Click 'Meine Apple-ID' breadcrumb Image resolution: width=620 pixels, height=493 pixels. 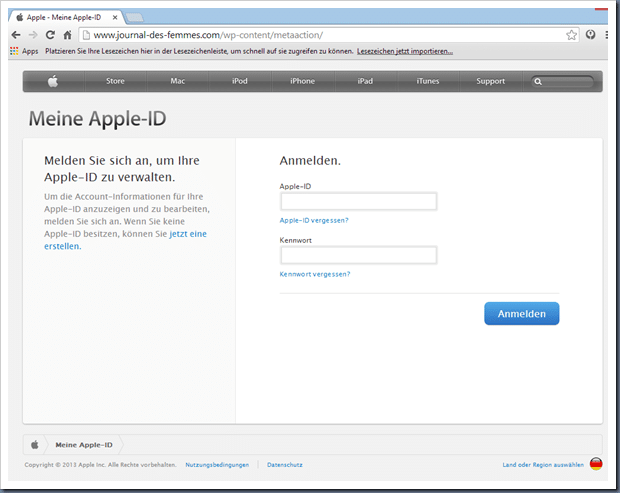[x=84, y=445]
